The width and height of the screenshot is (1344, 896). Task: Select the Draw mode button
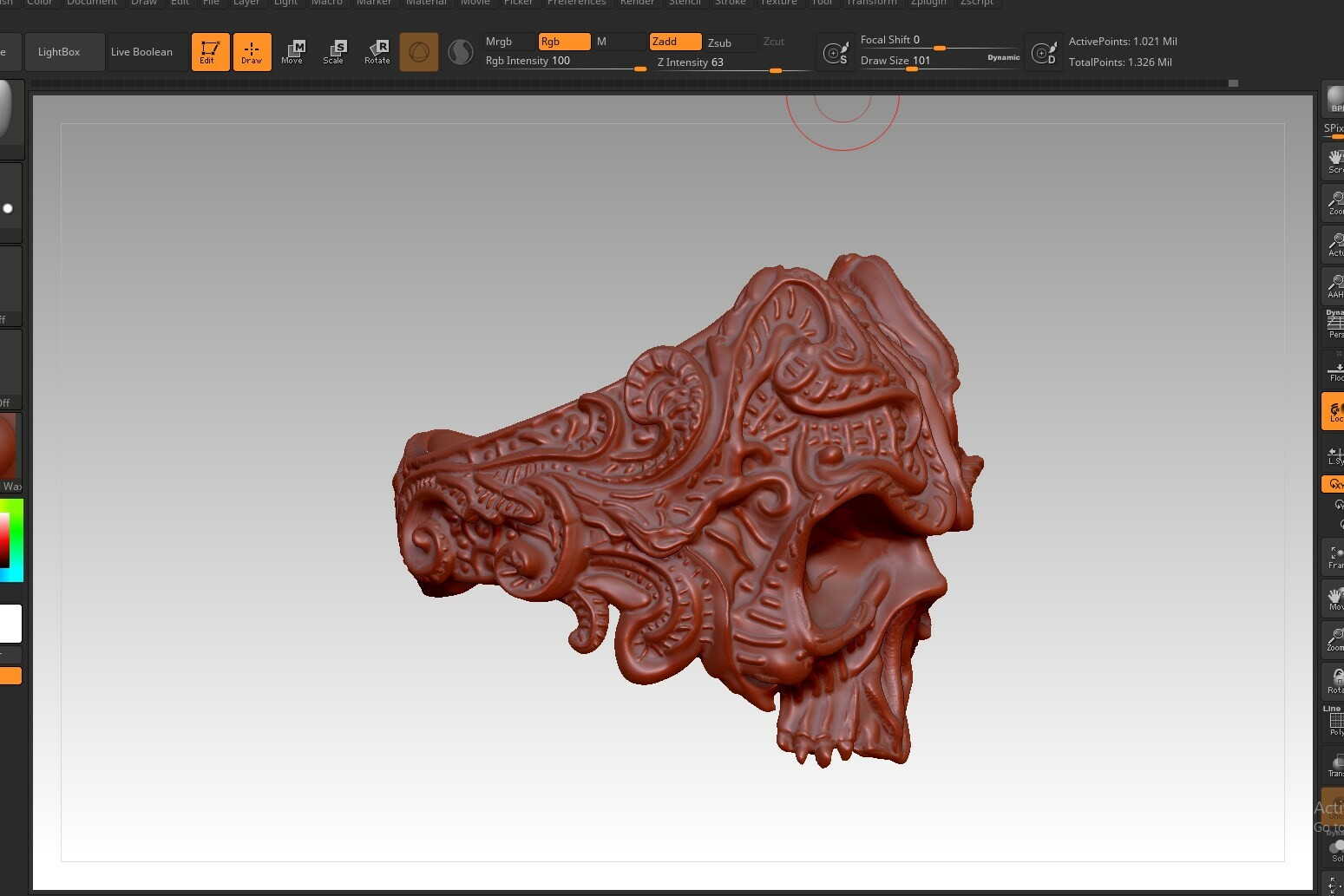[x=252, y=52]
